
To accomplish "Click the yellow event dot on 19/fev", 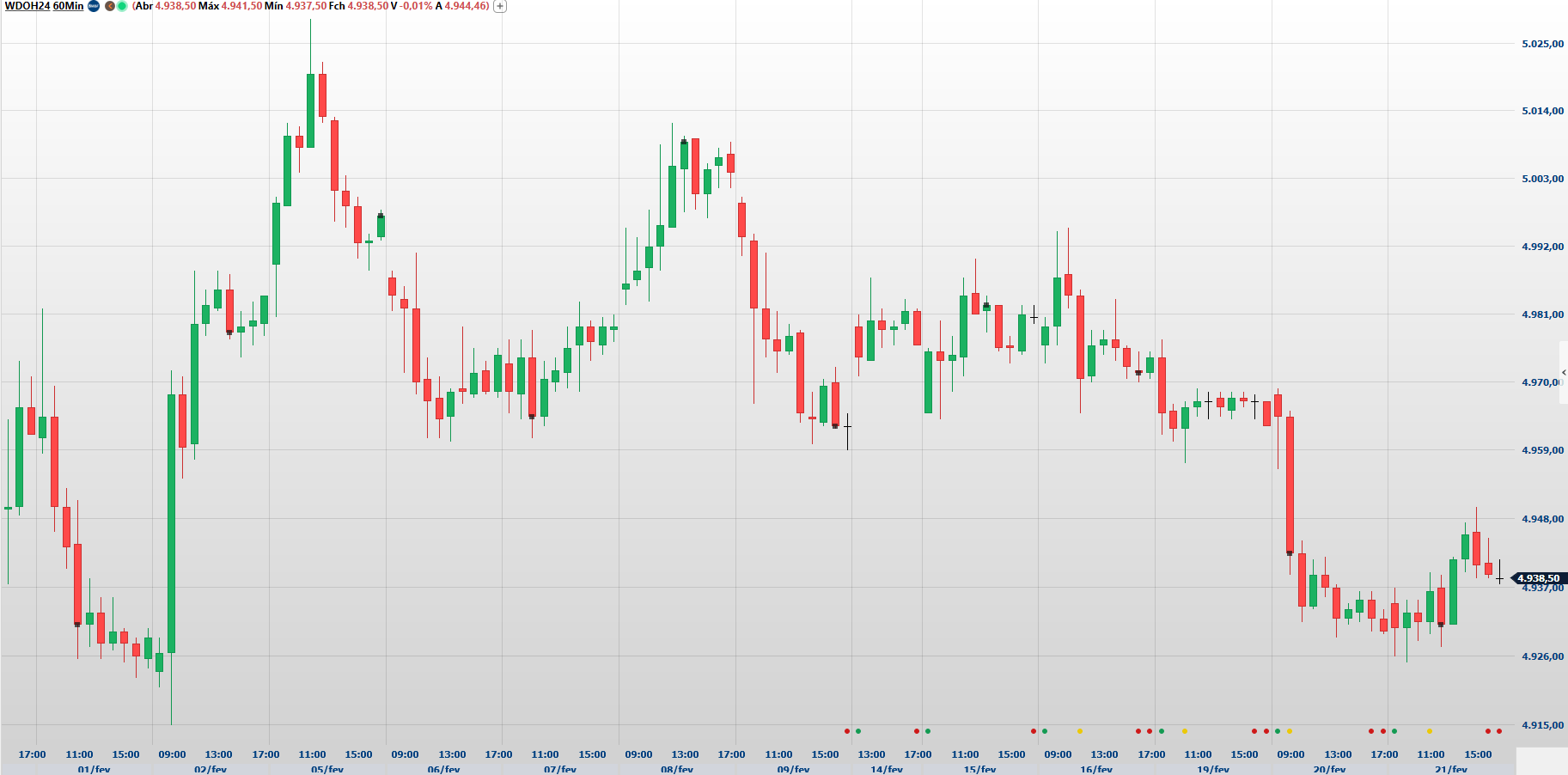I will click(x=1185, y=731).
